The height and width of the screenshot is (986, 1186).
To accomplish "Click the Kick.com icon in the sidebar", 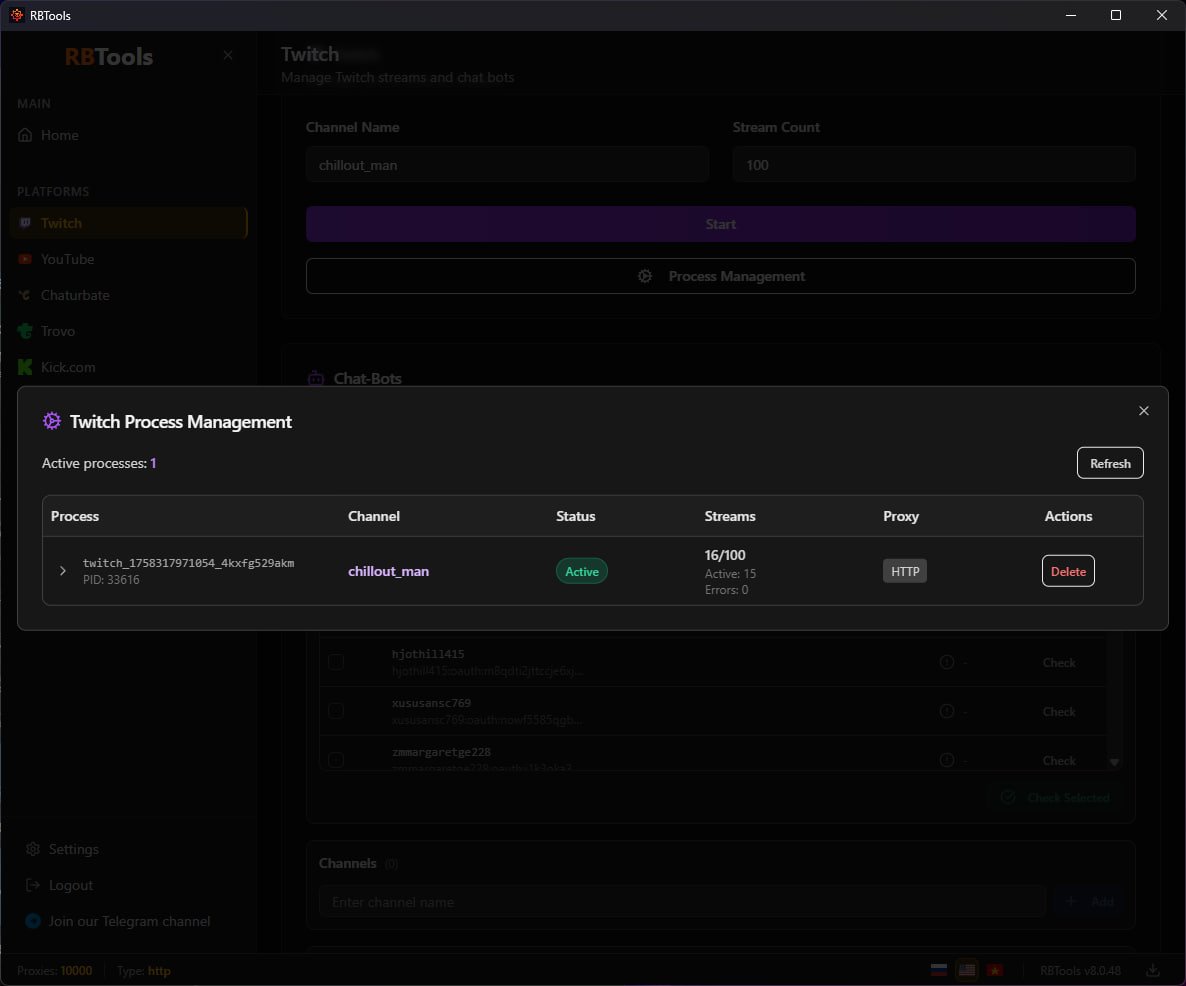I will [x=25, y=367].
